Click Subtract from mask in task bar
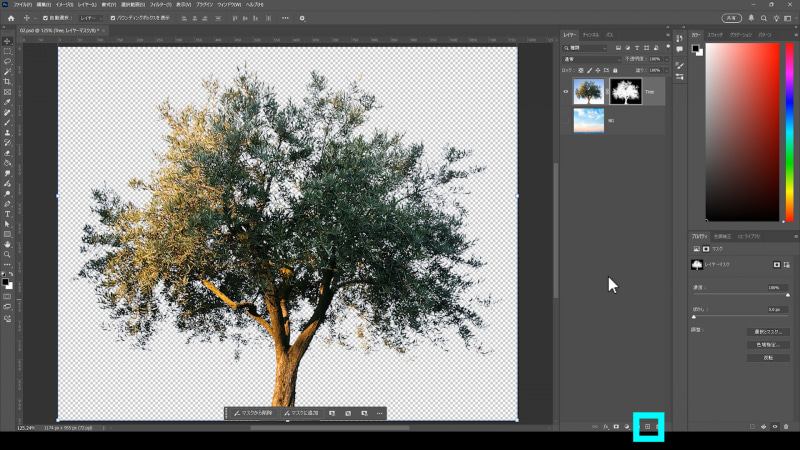The width and height of the screenshot is (800, 450). [x=253, y=413]
